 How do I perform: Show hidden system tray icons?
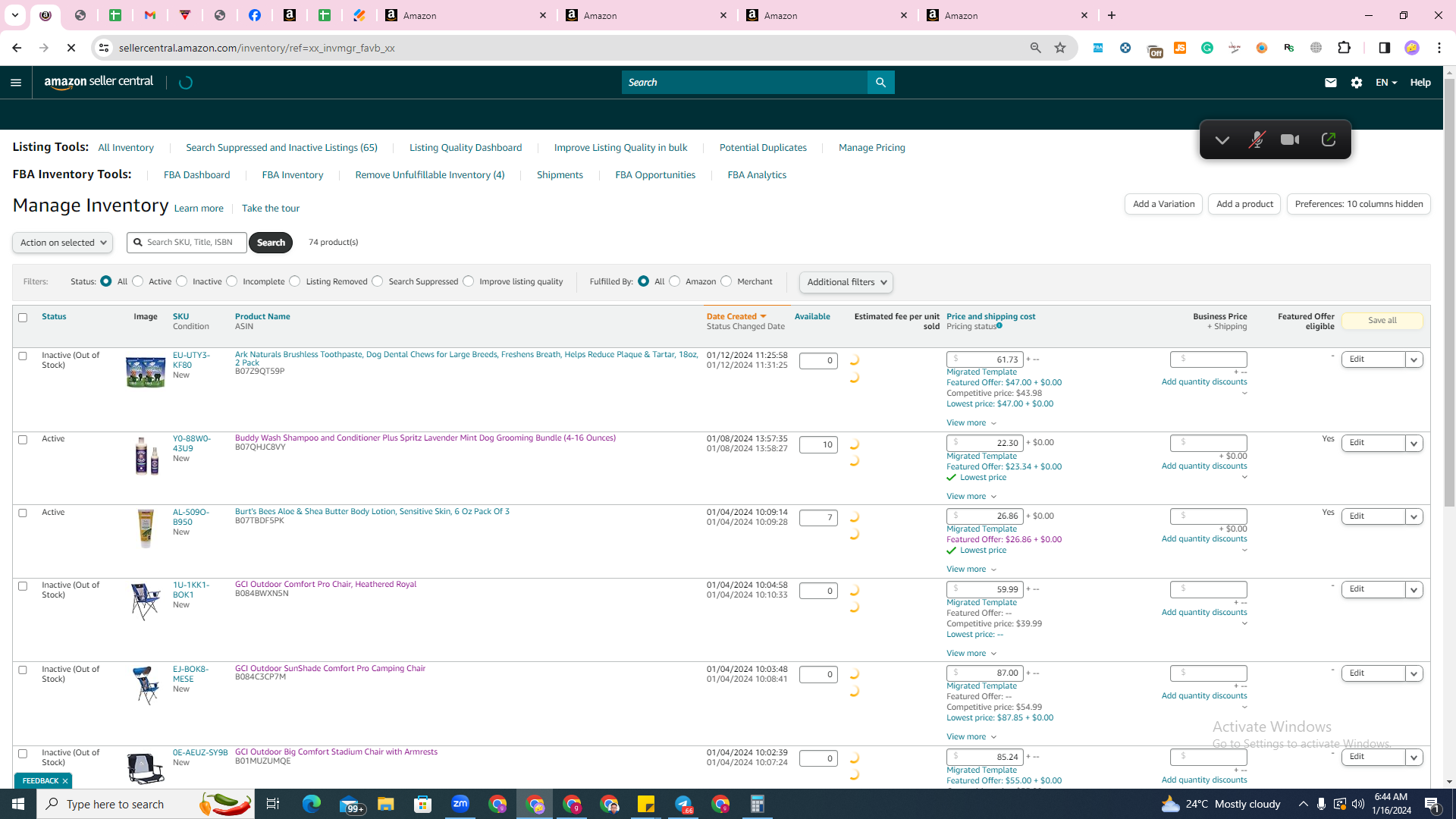click(x=1303, y=804)
